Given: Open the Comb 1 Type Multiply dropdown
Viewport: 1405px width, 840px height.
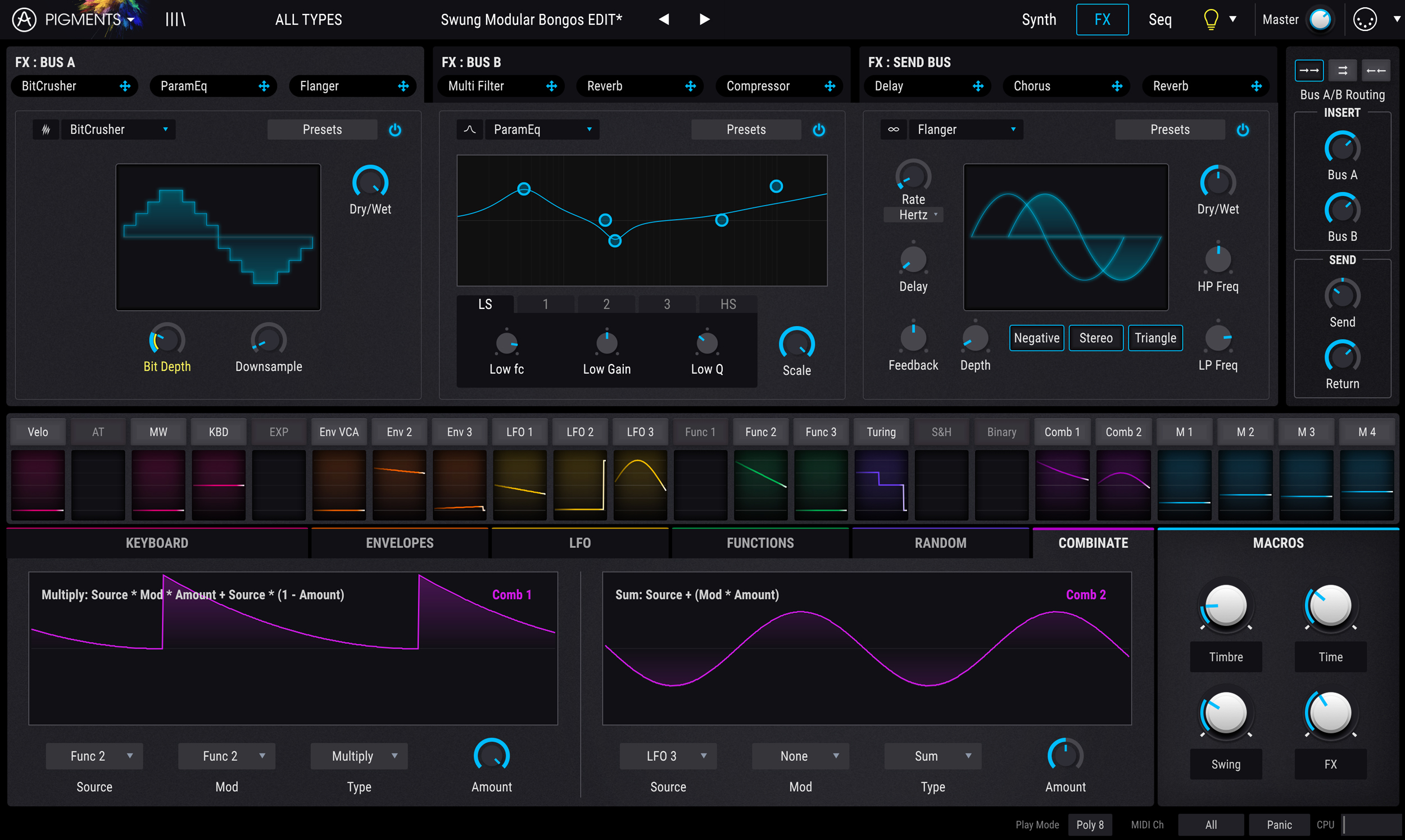Looking at the screenshot, I should click(359, 756).
